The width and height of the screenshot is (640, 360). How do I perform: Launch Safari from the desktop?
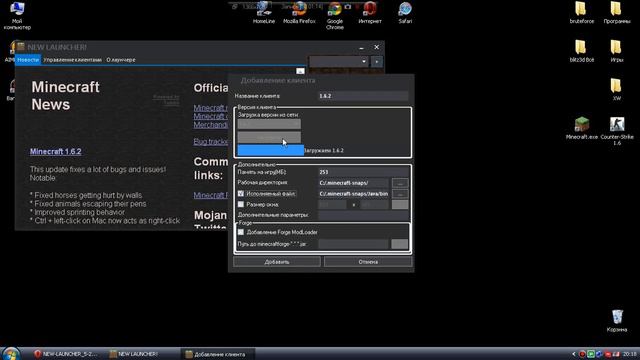(405, 13)
